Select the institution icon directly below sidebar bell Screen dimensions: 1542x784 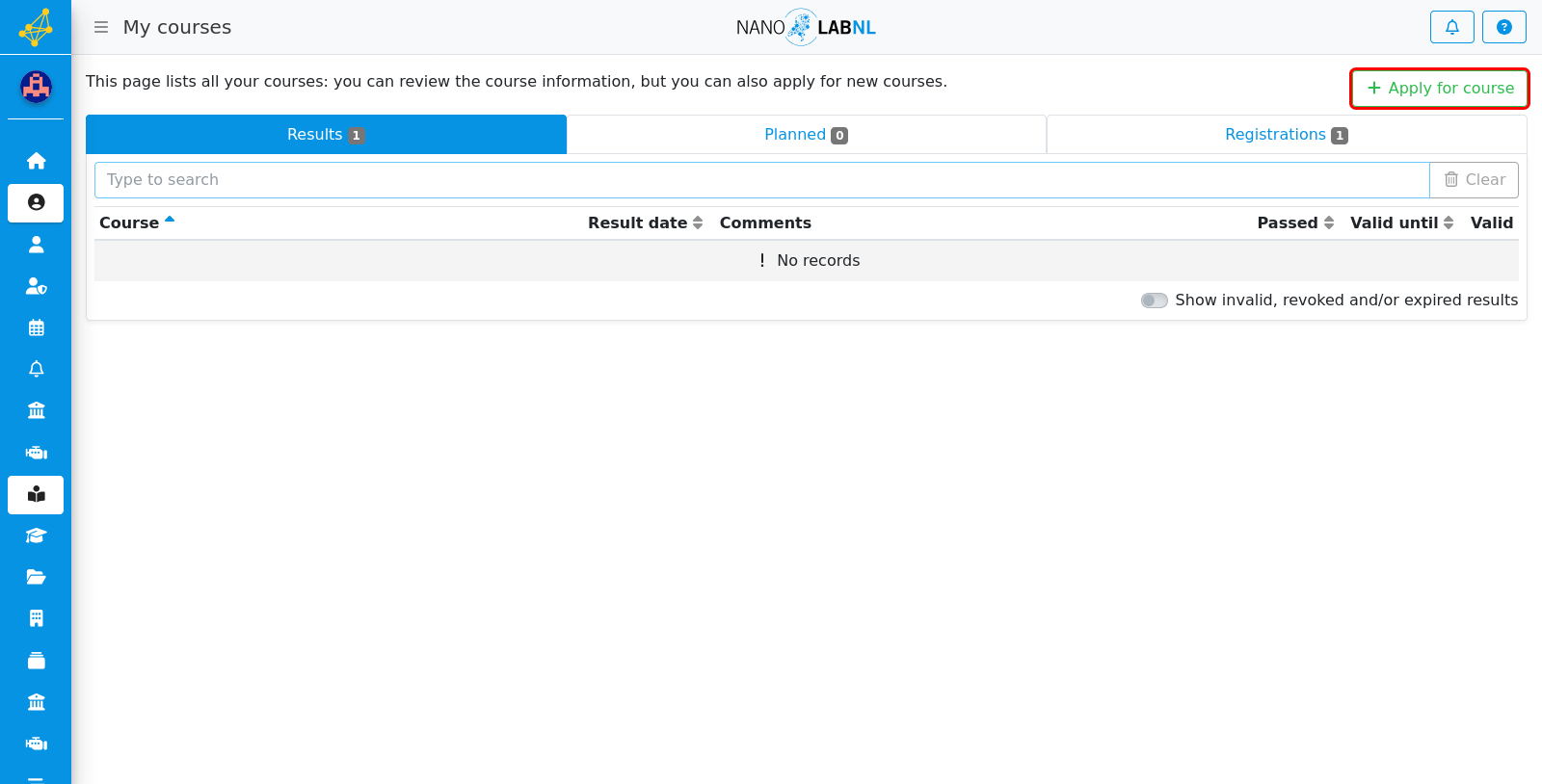point(36,410)
